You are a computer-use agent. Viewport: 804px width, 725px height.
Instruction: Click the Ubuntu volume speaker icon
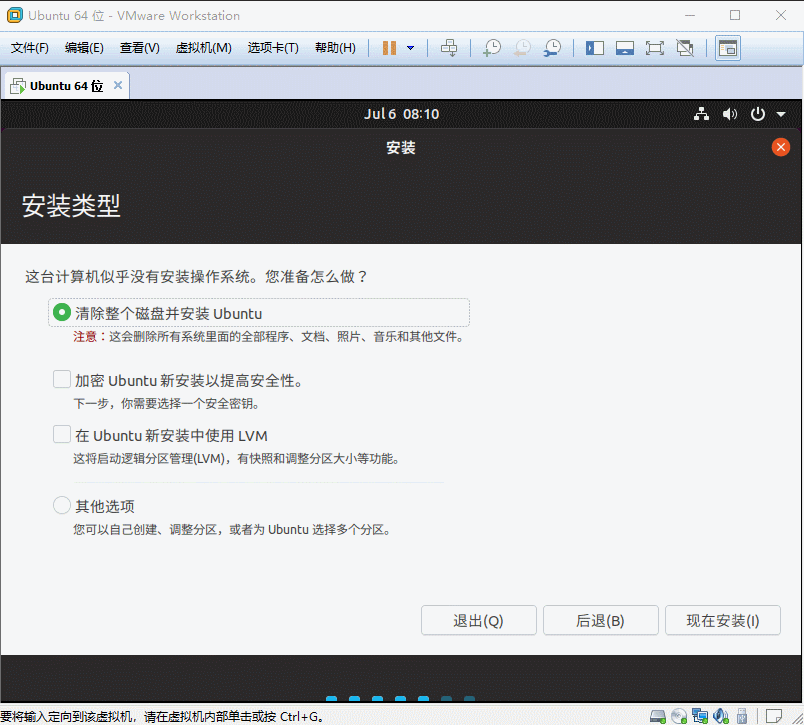pyautogui.click(x=730, y=115)
